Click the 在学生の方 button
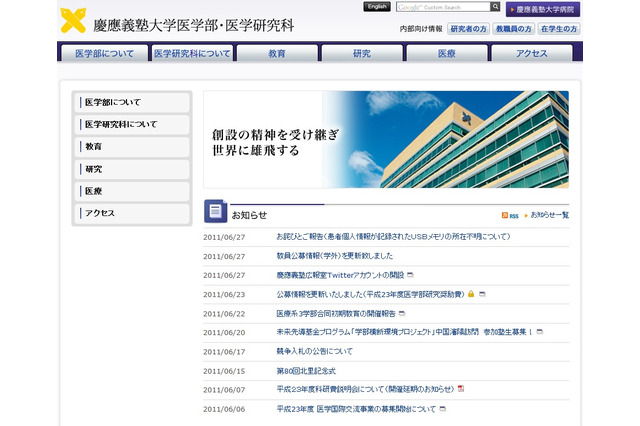Viewport: 640px width, 426px height. [x=560, y=30]
